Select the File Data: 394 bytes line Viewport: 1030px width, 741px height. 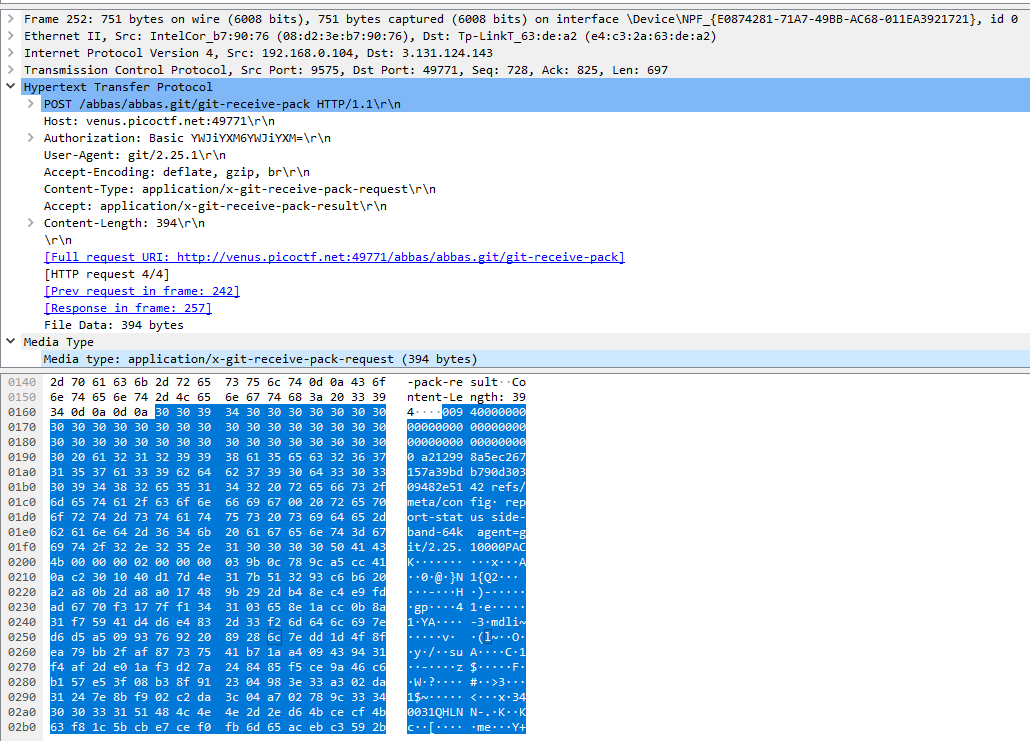click(x=114, y=325)
